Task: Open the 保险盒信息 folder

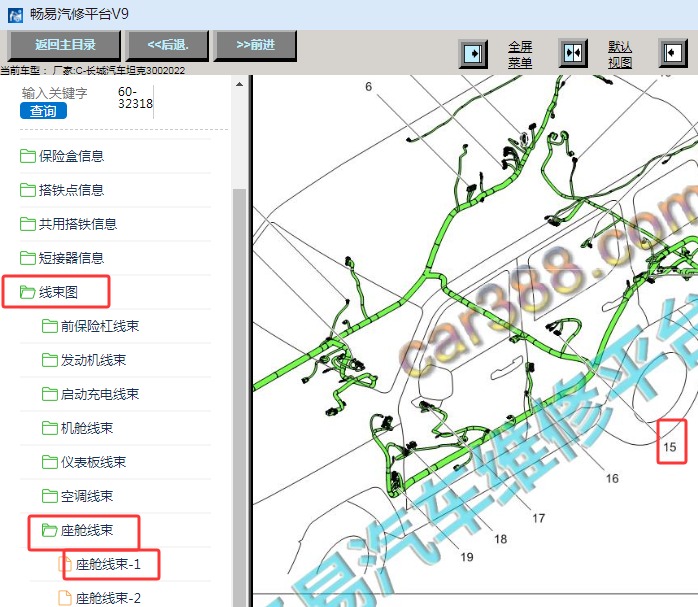Action: click(71, 156)
